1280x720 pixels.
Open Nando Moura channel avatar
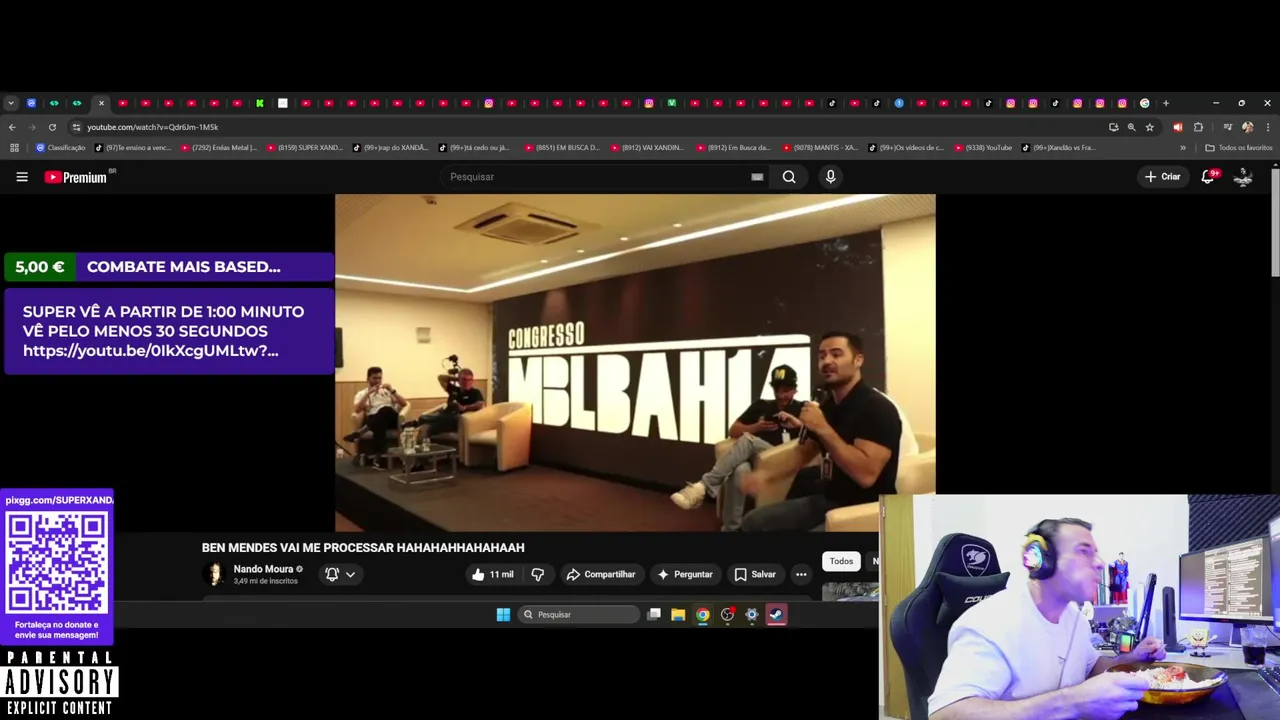click(x=214, y=574)
